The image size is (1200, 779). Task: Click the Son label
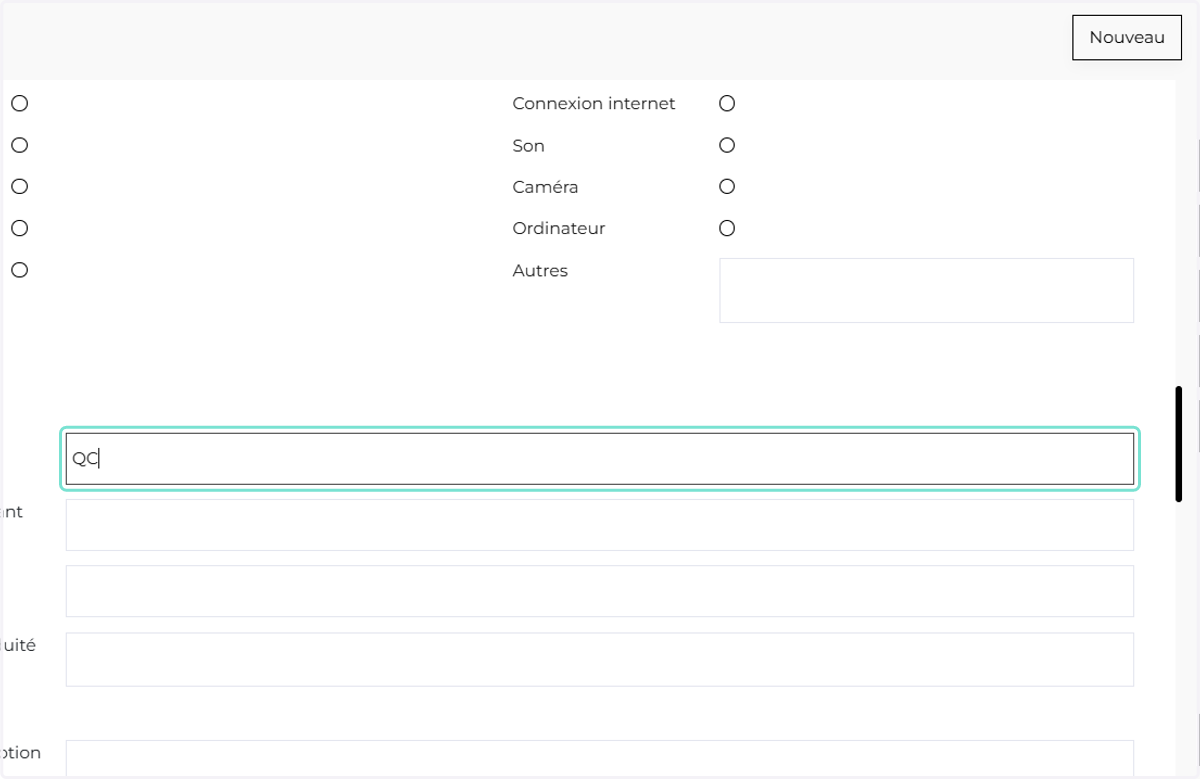click(x=528, y=145)
